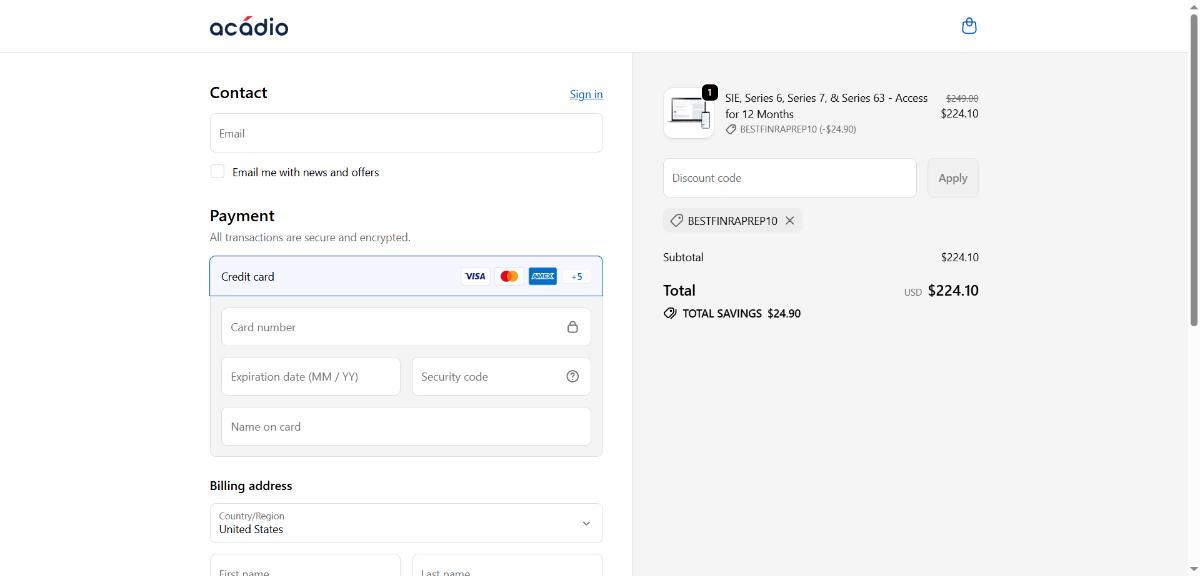This screenshot has height=576, width=1200.
Task: Open the Country/Region dropdown
Action: (x=406, y=523)
